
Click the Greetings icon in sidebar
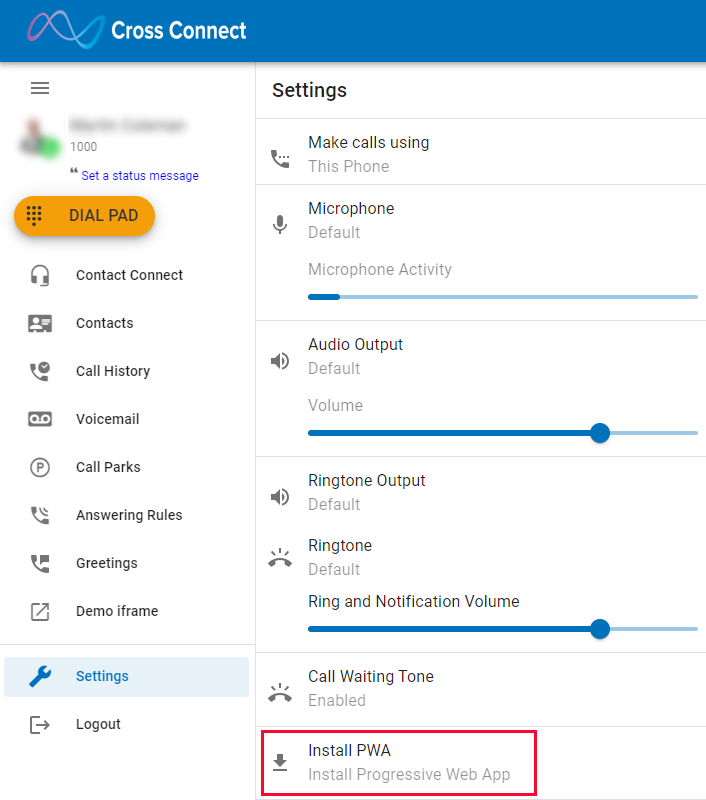[40, 563]
